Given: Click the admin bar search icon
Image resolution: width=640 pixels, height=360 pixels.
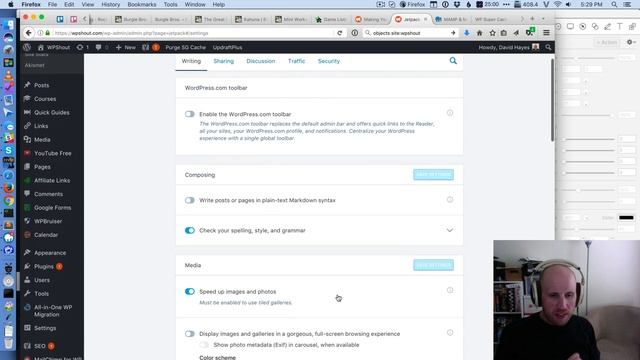Looking at the screenshot, I should tap(548, 47).
